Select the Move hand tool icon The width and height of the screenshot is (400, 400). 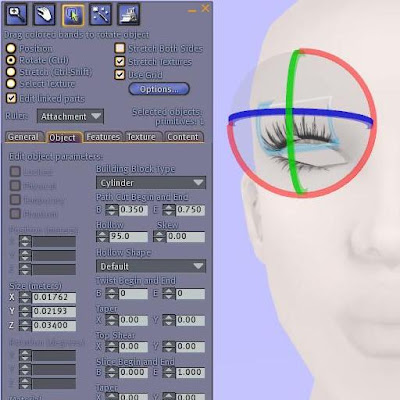(44, 14)
